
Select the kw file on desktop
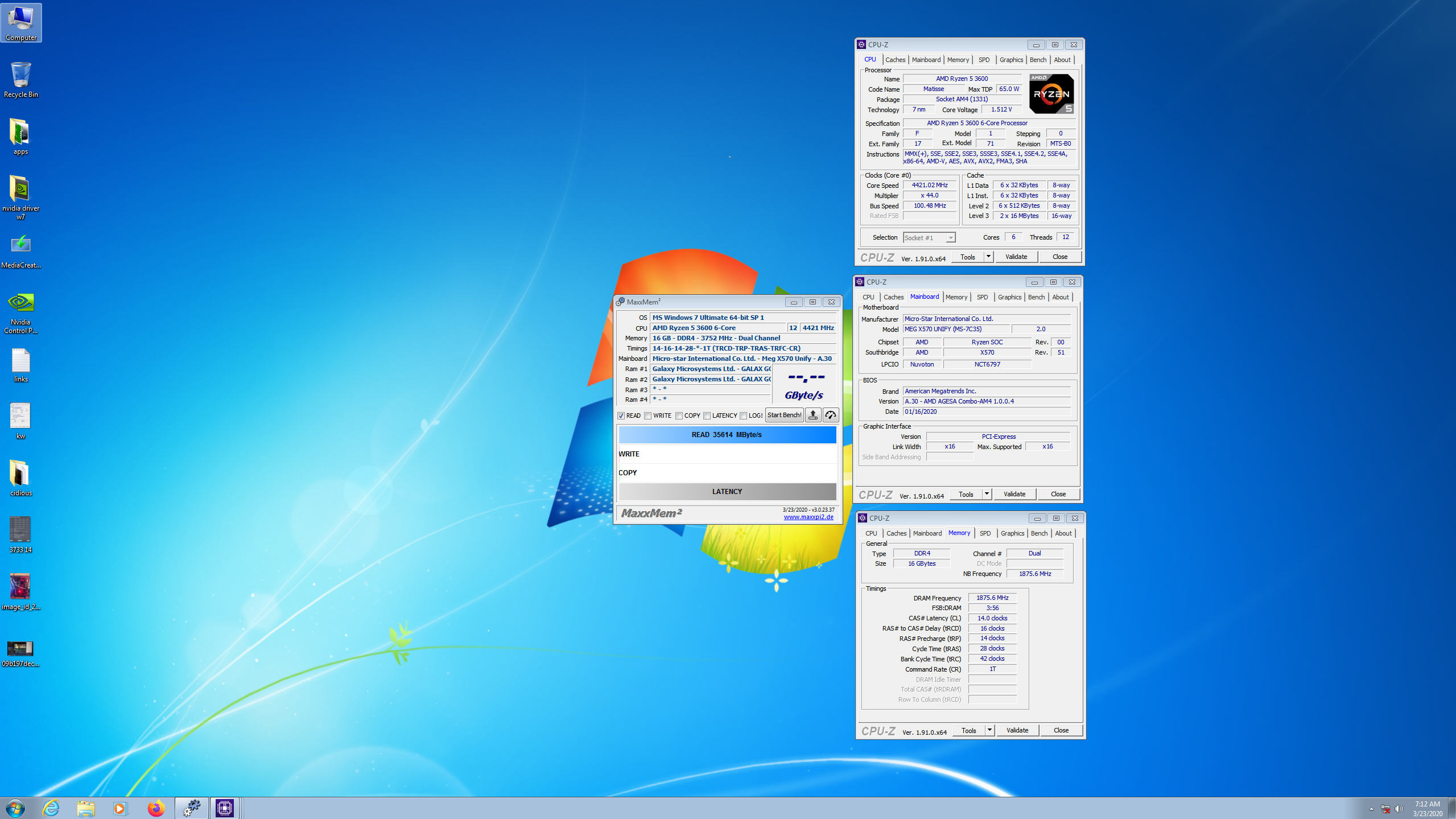(x=21, y=421)
